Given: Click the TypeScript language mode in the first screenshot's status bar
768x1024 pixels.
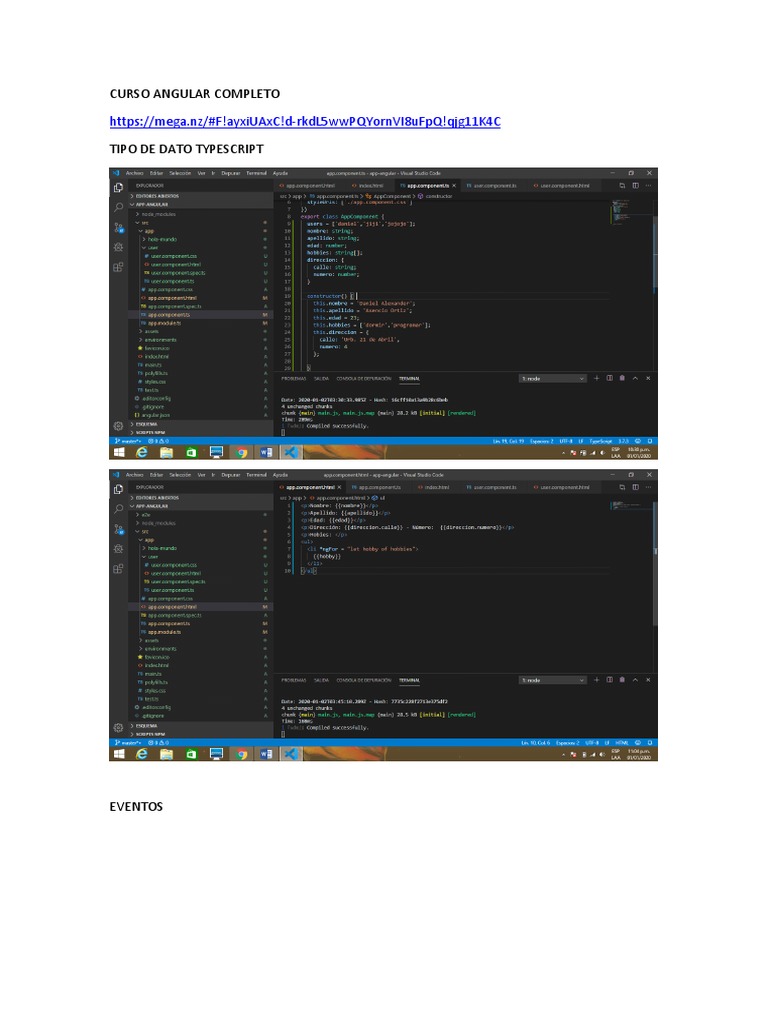Looking at the screenshot, I should pos(601,441).
